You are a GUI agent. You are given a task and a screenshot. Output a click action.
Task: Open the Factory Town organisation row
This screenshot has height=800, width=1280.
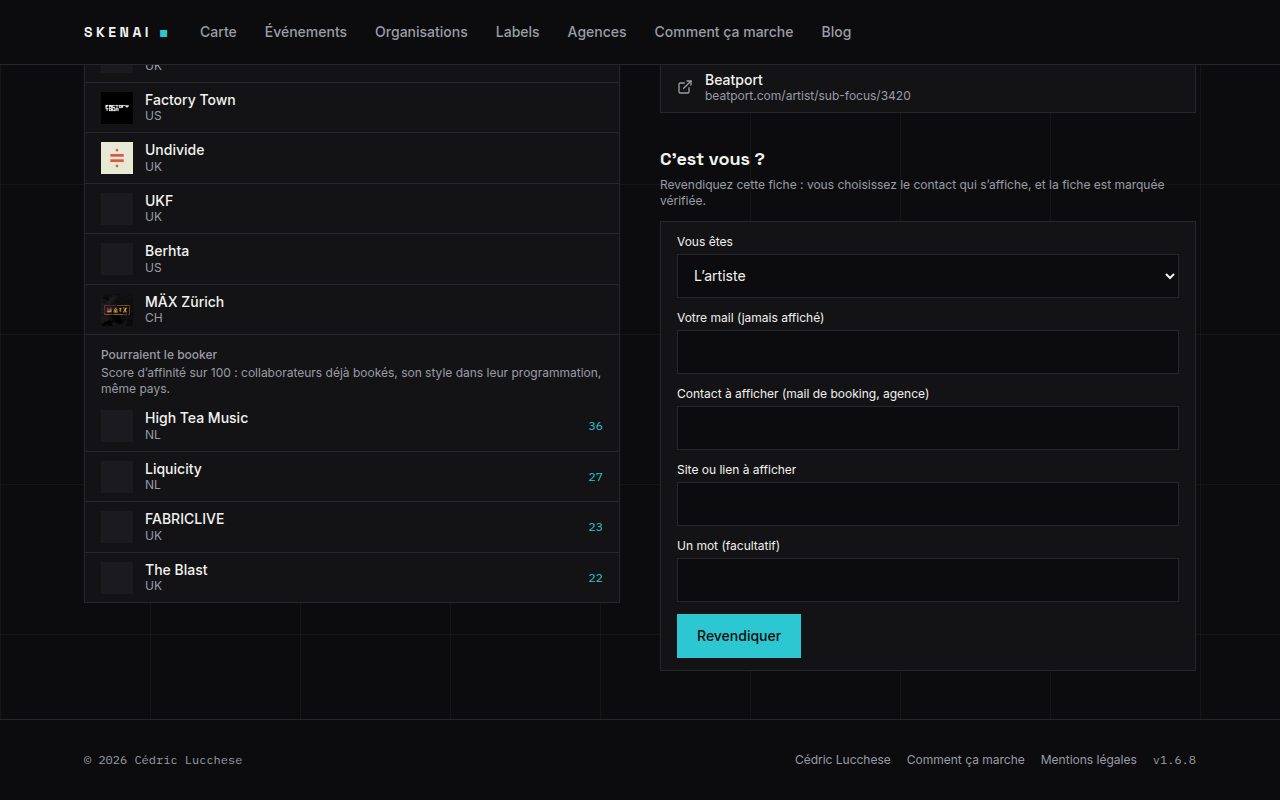[x=352, y=108]
